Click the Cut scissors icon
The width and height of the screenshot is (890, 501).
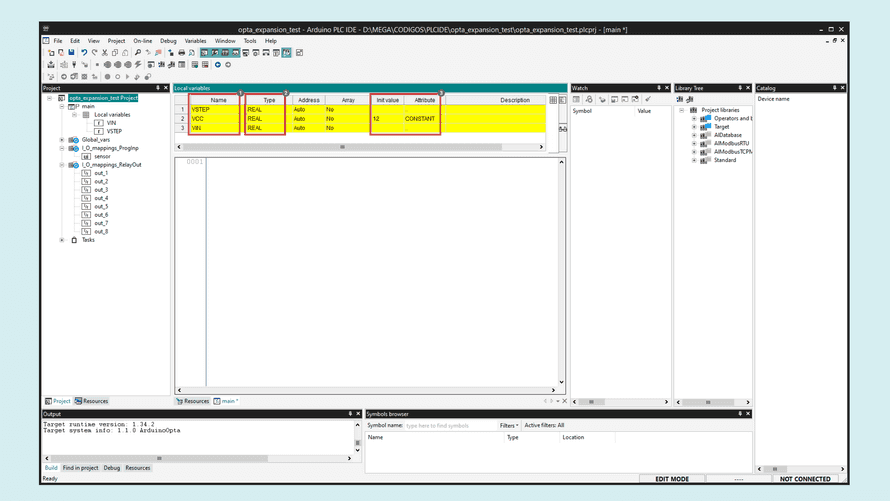pos(105,53)
